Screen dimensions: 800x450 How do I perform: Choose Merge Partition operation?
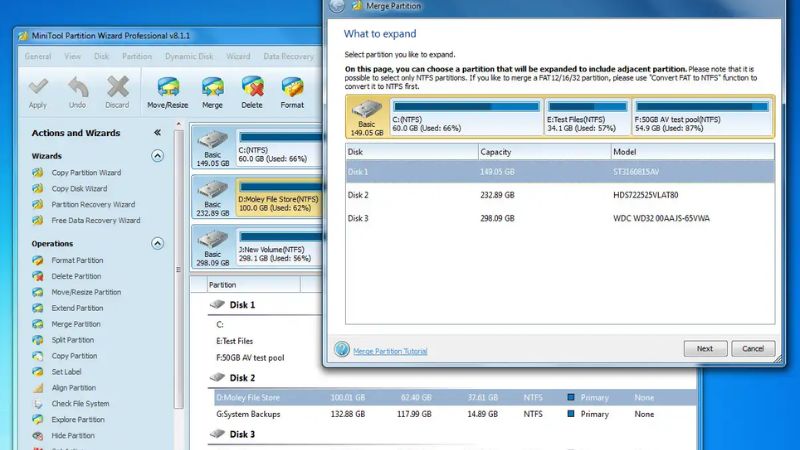(x=76, y=324)
